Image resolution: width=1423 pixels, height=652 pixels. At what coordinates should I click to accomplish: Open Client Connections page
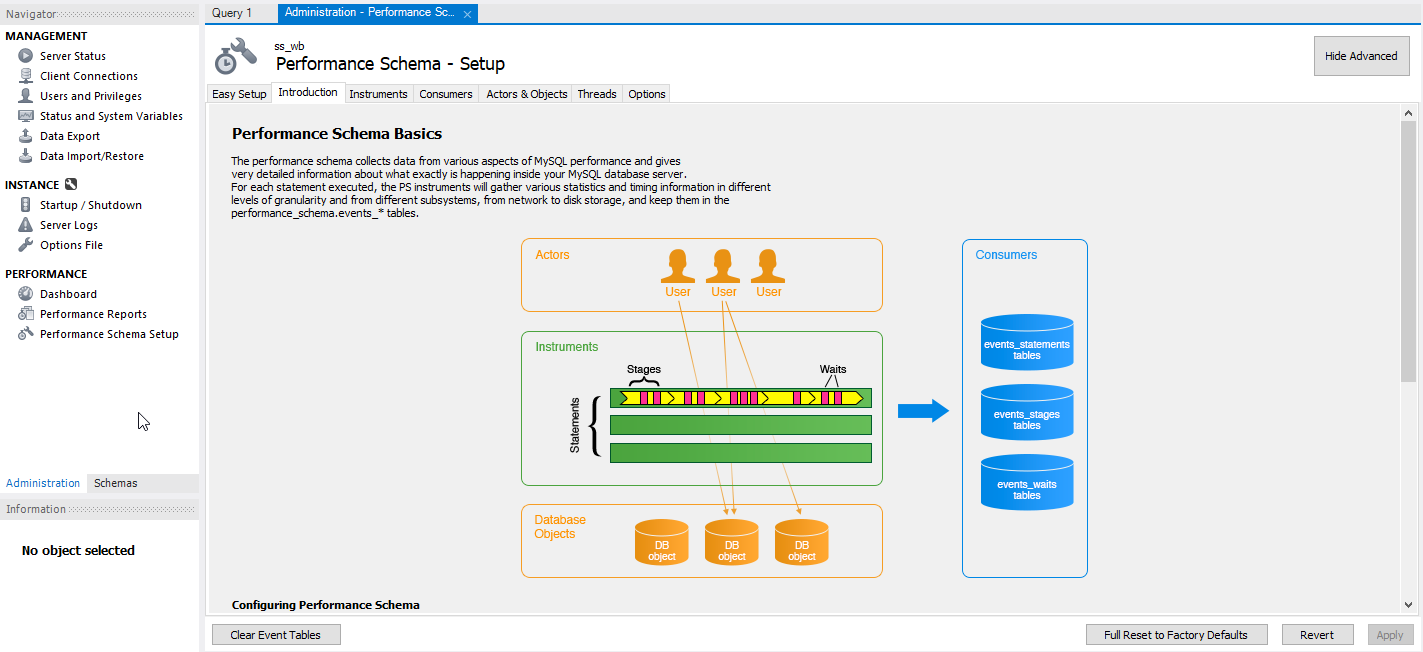[89, 76]
